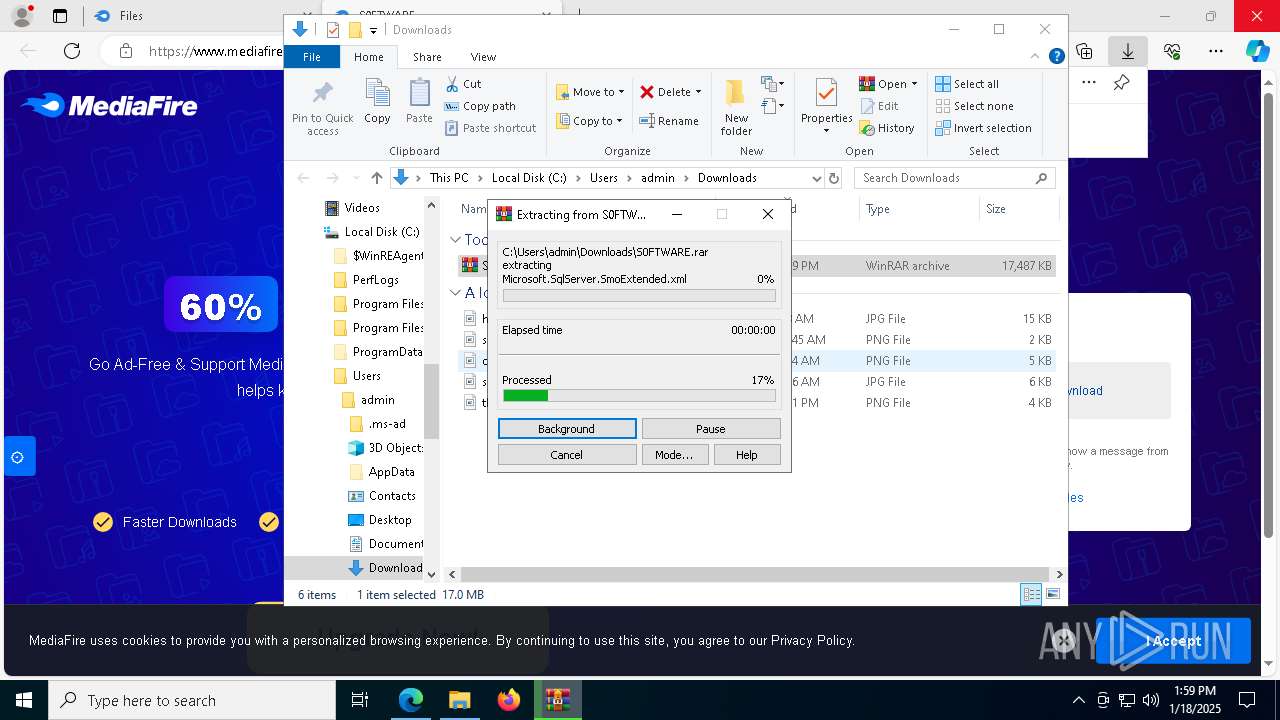The height and width of the screenshot is (720, 1280).
Task: Click Edit in the Open group
Action: coord(879,106)
